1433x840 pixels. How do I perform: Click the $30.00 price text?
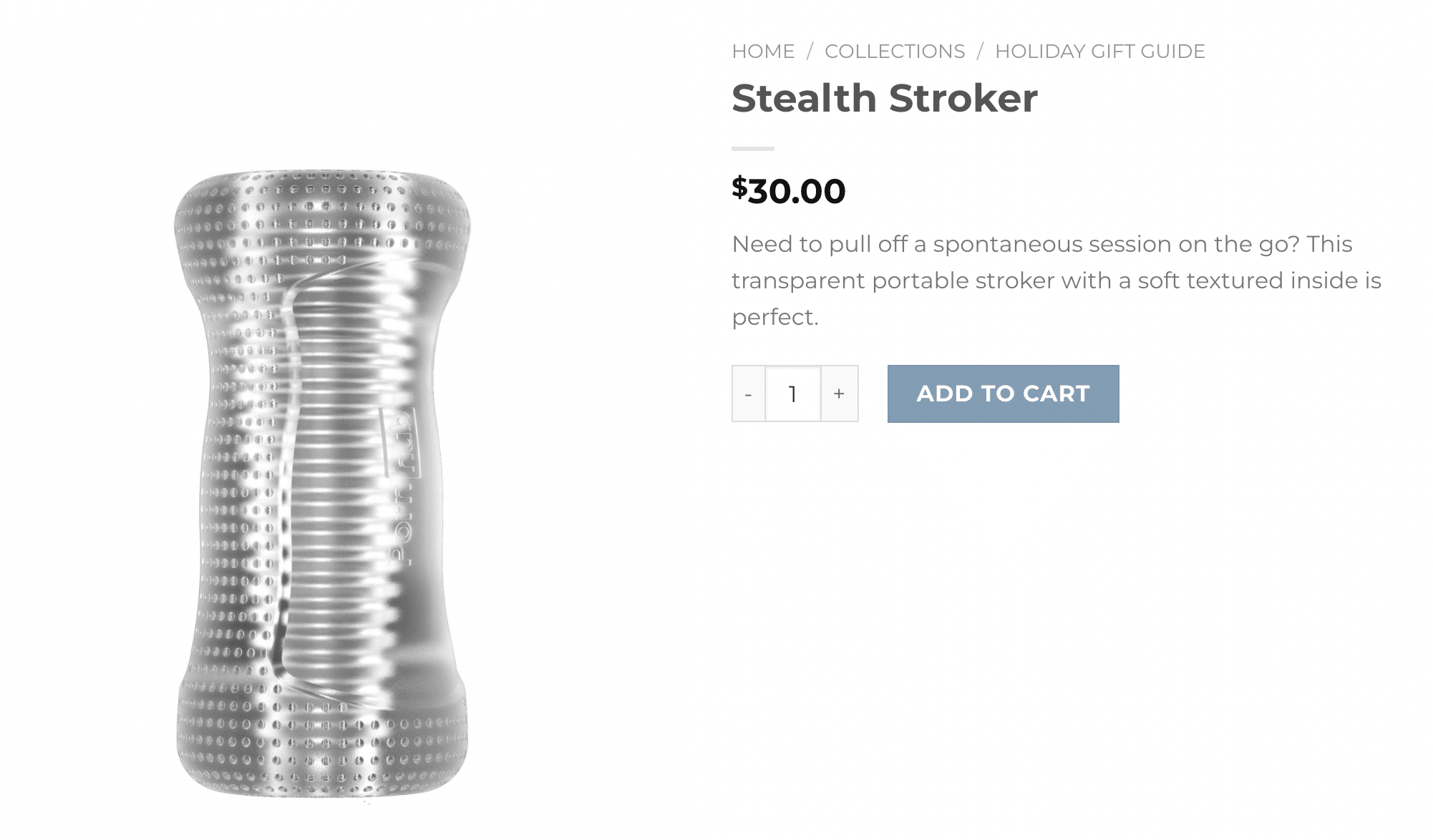click(x=789, y=191)
